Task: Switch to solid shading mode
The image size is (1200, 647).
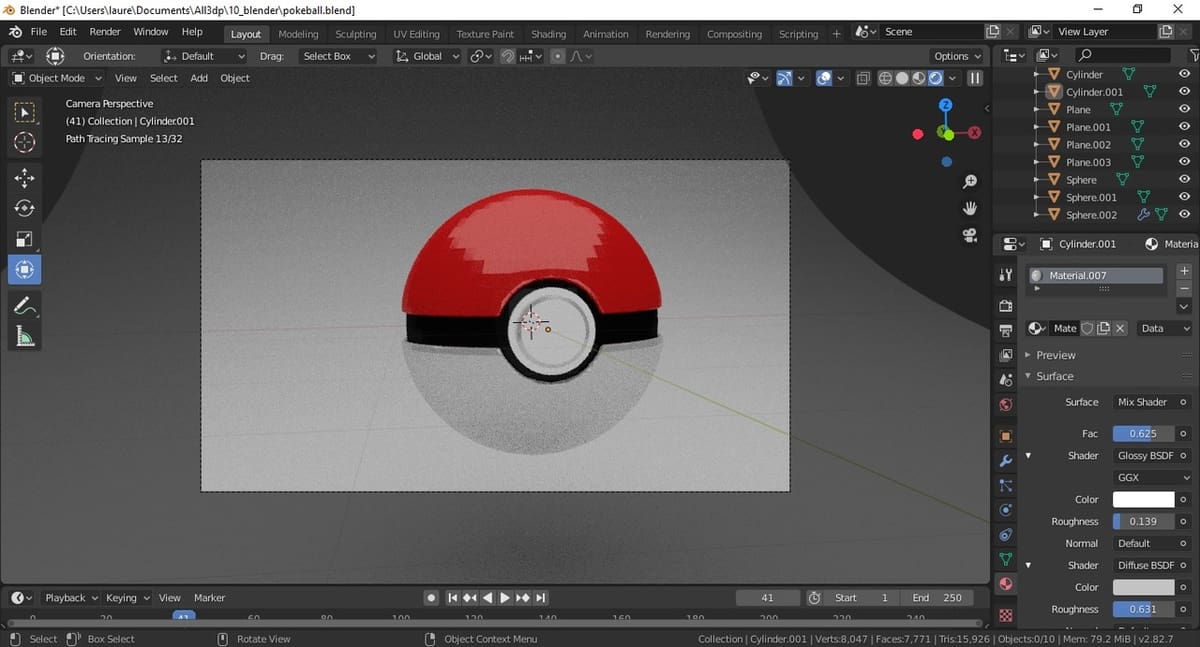Action: click(x=902, y=78)
